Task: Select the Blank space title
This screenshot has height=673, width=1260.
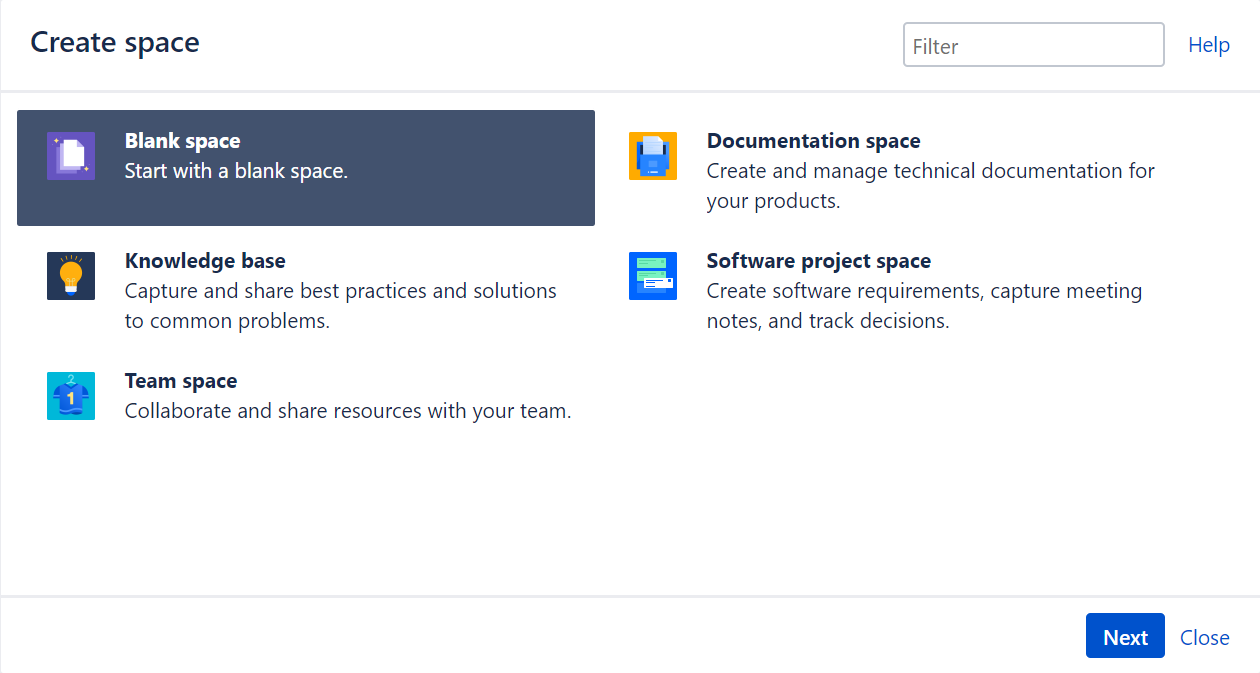Action: tap(182, 141)
